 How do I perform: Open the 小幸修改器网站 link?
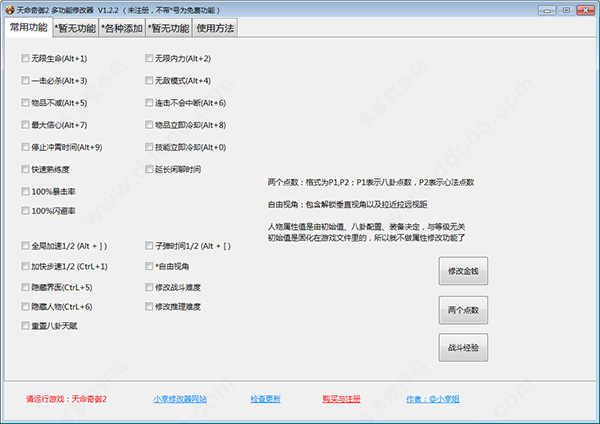point(180,399)
